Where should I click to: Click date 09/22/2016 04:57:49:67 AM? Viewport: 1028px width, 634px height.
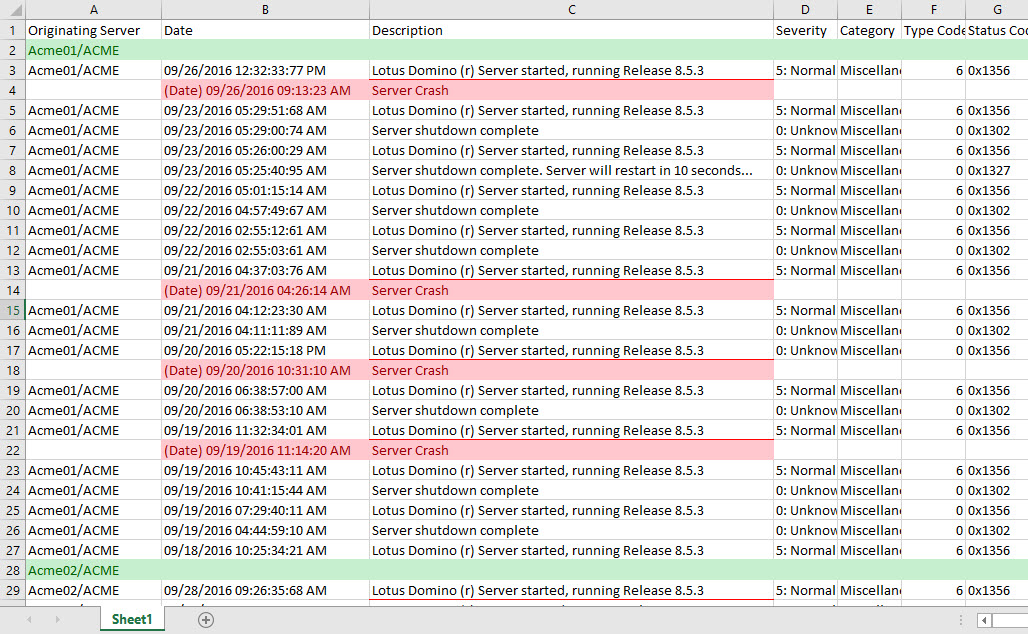[x=265, y=210]
